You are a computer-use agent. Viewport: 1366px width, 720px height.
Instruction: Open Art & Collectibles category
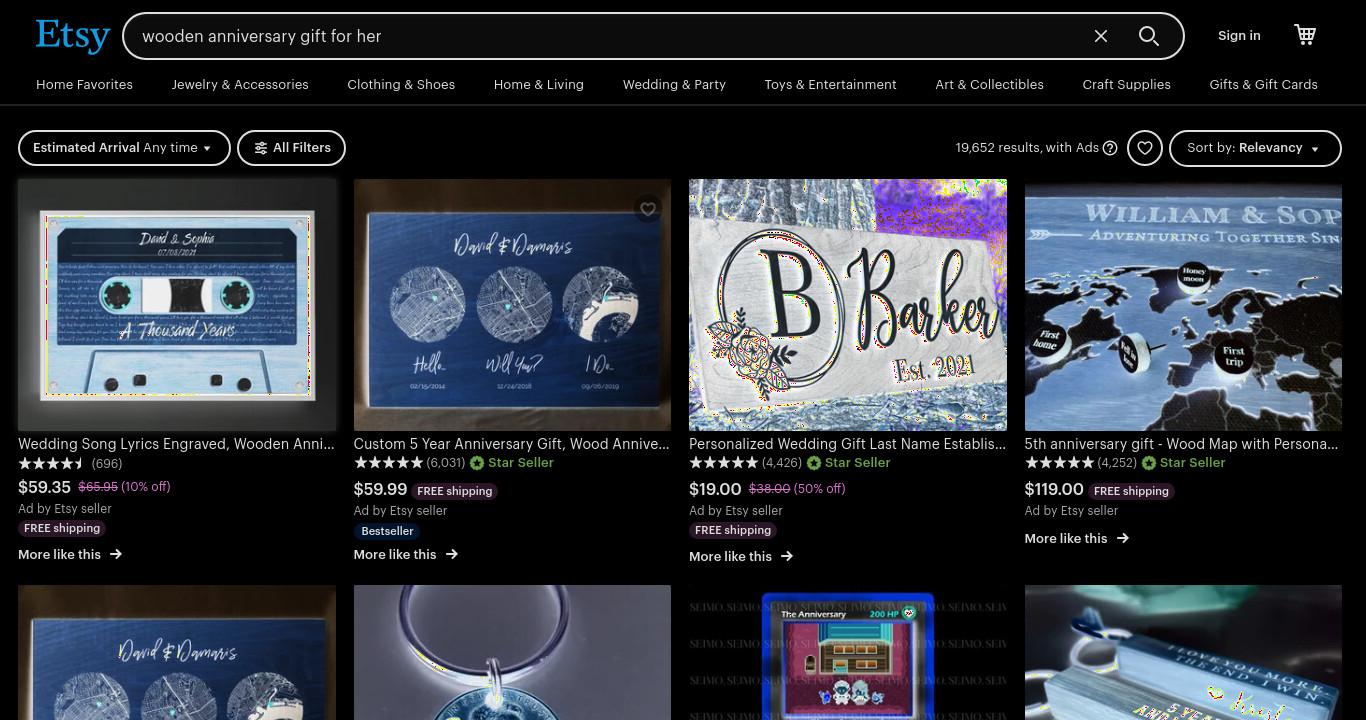coord(989,85)
